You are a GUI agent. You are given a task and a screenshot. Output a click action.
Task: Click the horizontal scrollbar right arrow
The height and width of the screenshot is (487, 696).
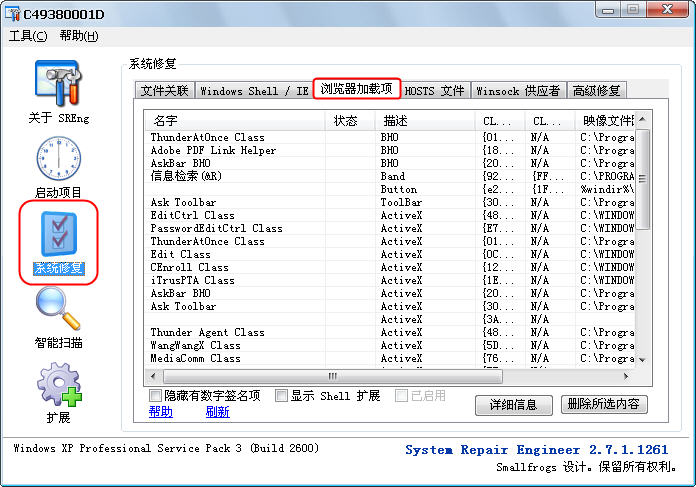[x=626, y=376]
